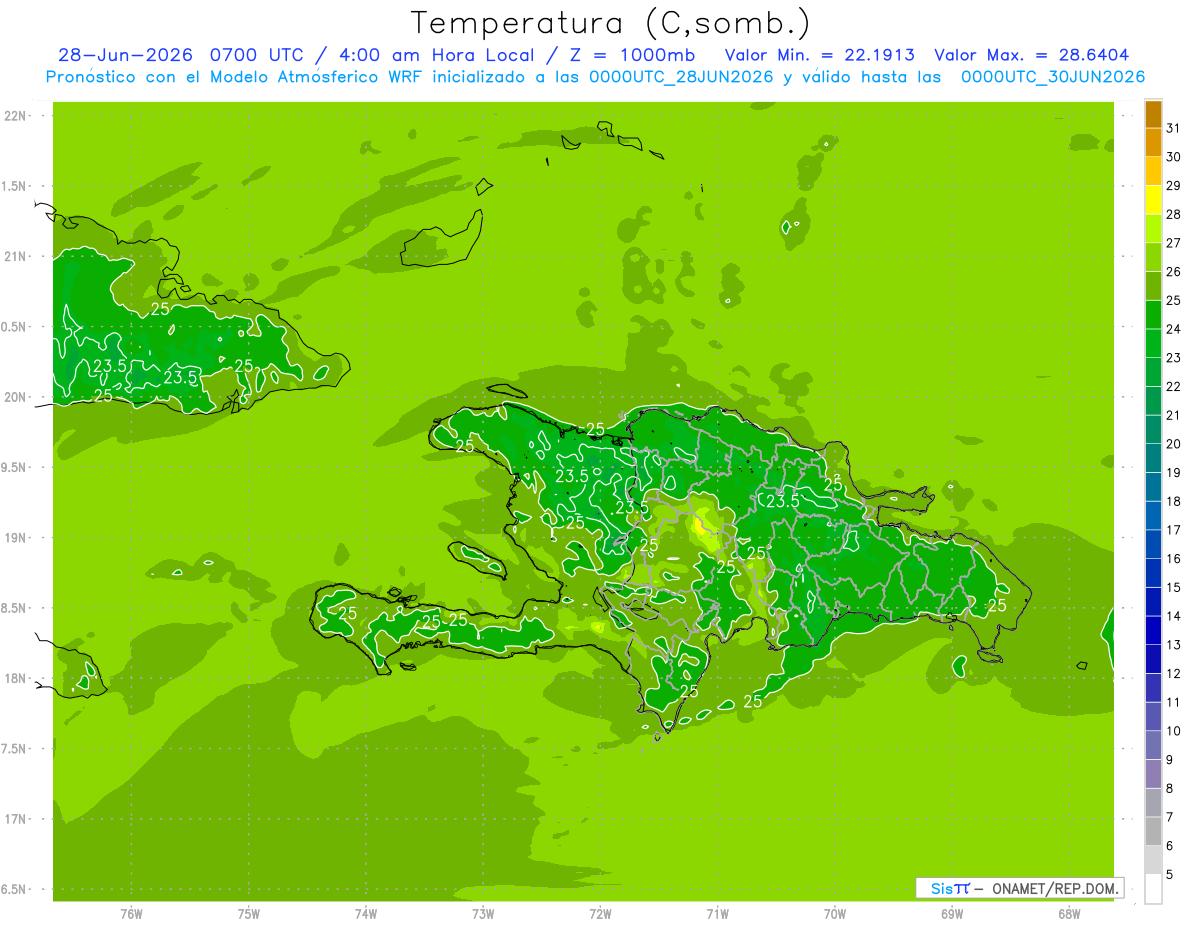Click legend value 24 on color bar
Screen dimensions: 1200x927
(x=1173, y=329)
